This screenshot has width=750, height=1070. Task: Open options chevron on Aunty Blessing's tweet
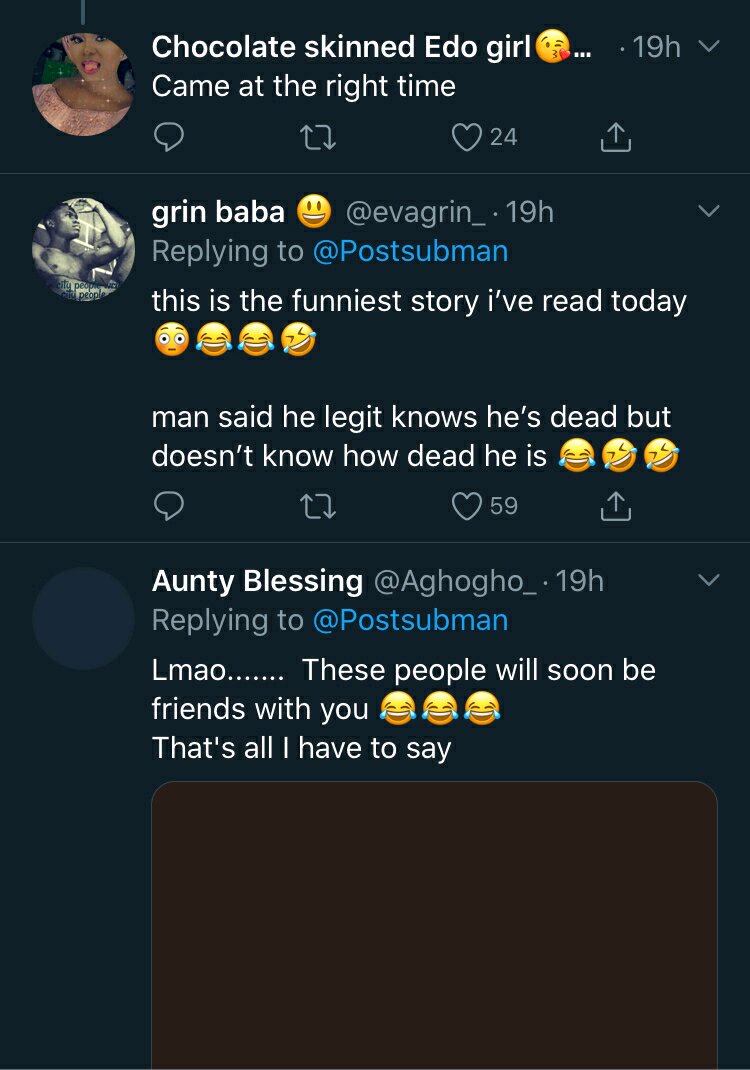click(x=707, y=580)
